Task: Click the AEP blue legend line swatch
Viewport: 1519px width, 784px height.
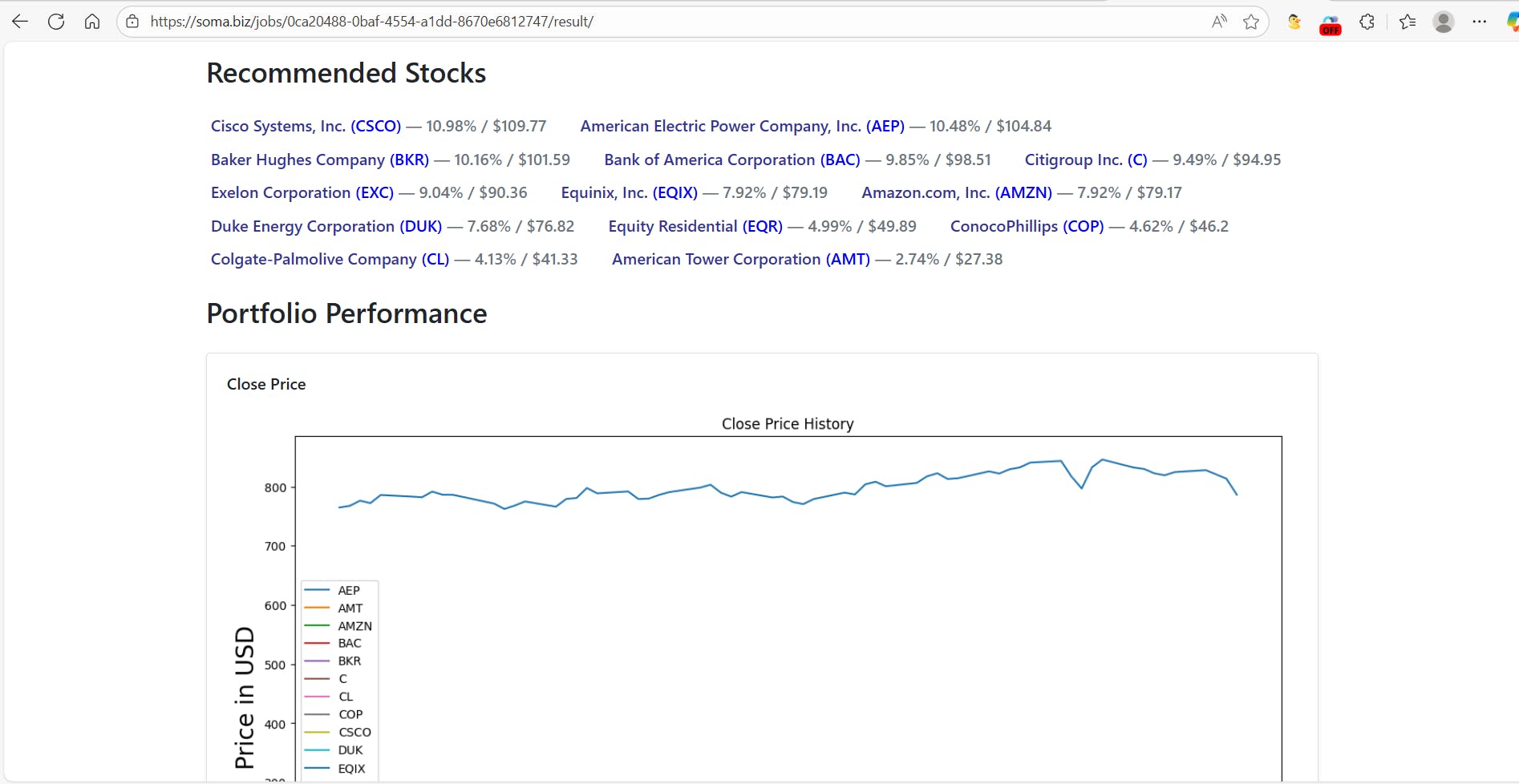Action: coord(317,590)
